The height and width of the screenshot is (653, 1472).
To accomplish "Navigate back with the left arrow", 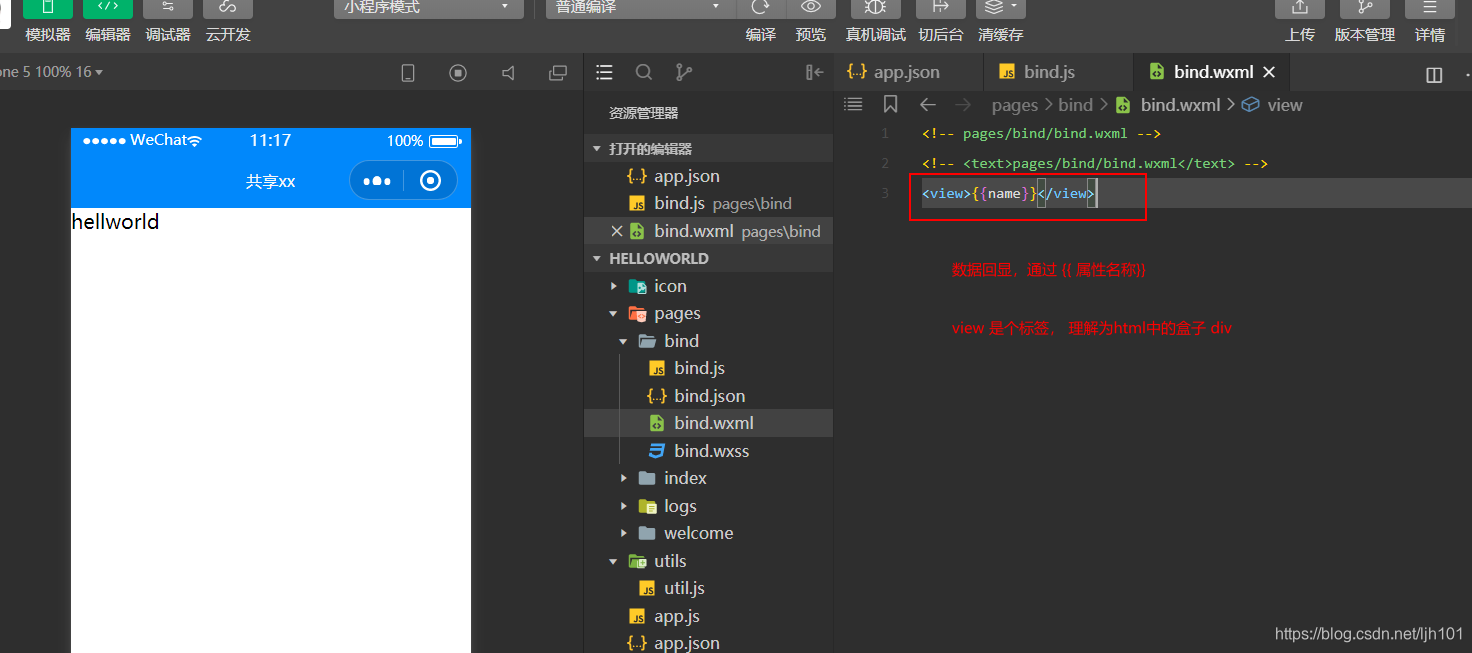I will [x=927, y=105].
